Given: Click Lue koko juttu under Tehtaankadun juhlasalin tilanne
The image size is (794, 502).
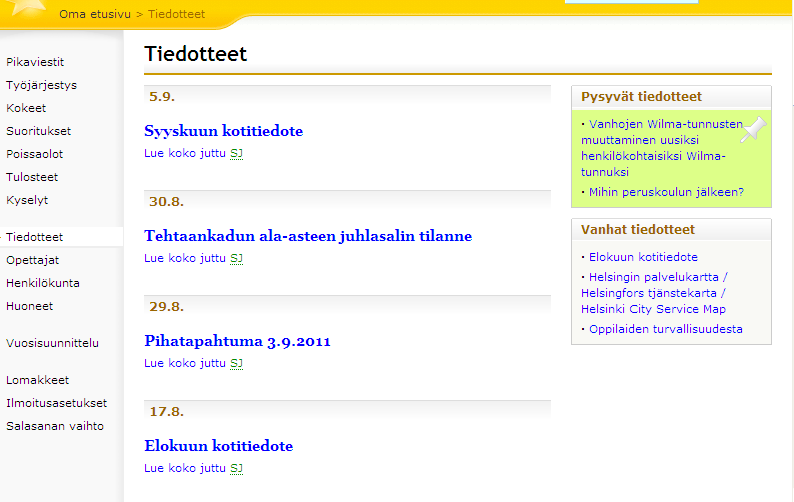Looking at the screenshot, I should pyautogui.click(x=185, y=258).
